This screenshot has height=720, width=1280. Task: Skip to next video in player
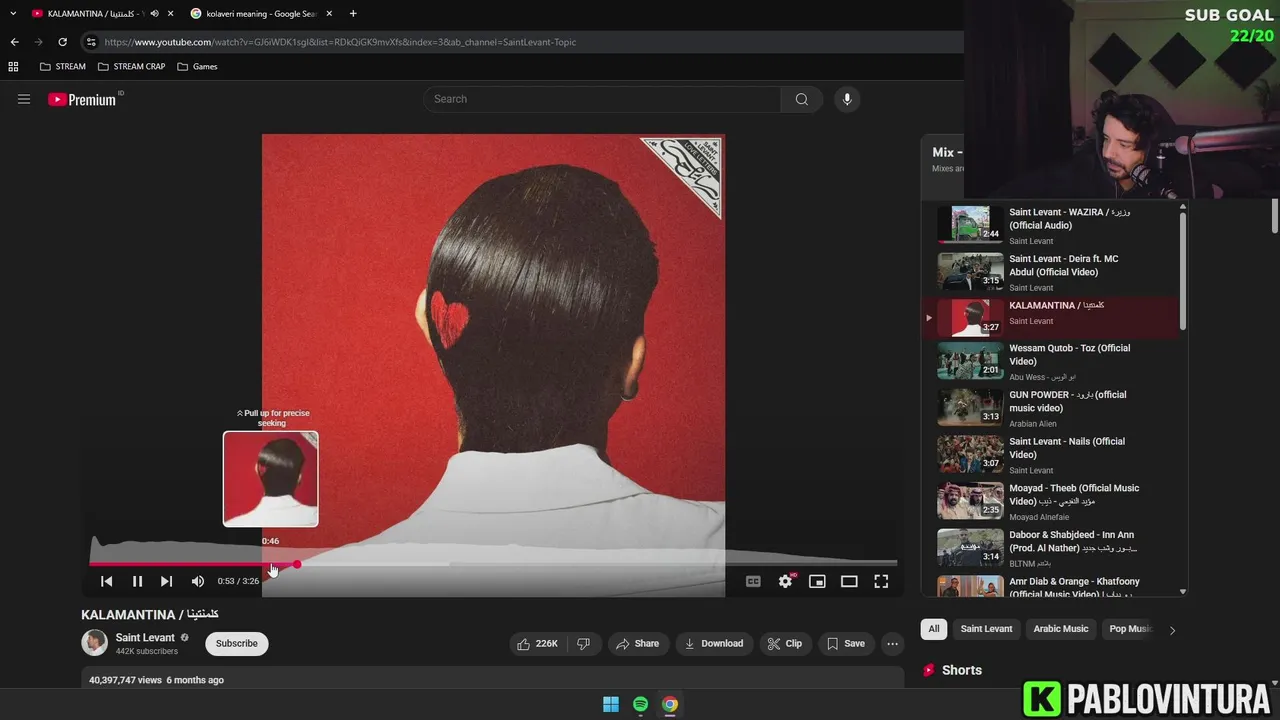coord(166,581)
